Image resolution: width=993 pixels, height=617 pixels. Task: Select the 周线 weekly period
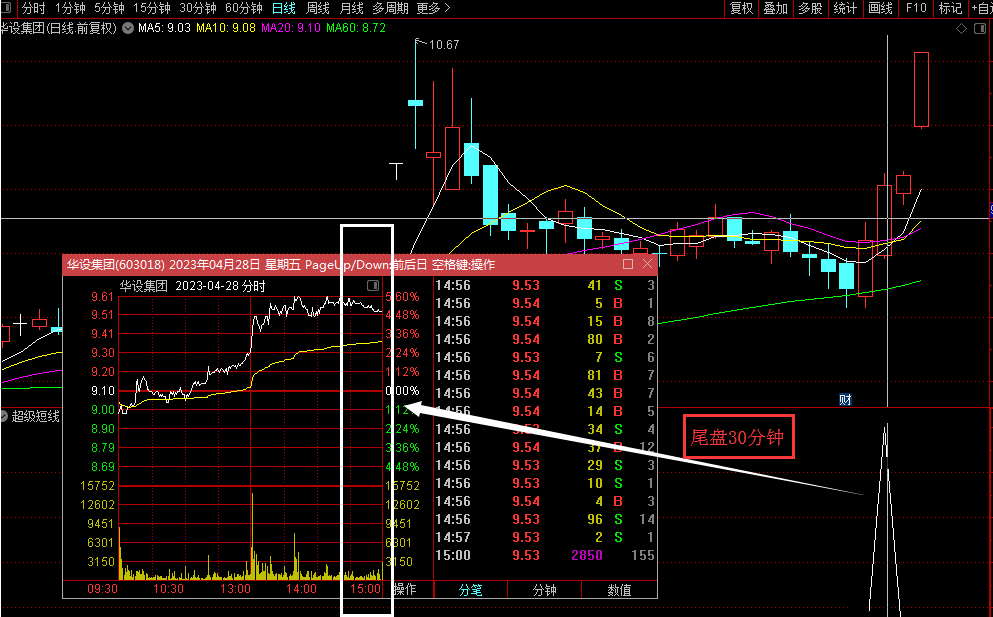click(x=318, y=8)
